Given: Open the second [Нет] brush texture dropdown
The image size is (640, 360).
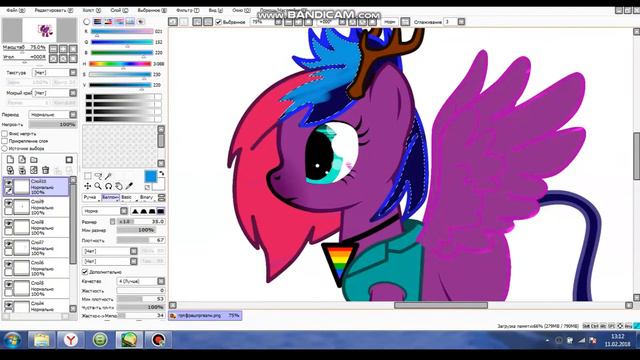Looking at the screenshot, I should click(110, 261).
